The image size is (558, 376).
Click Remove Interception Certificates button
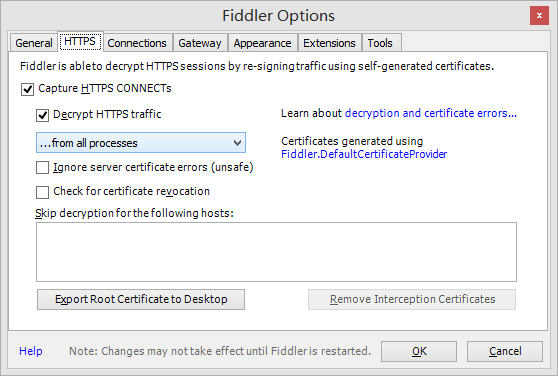point(412,300)
